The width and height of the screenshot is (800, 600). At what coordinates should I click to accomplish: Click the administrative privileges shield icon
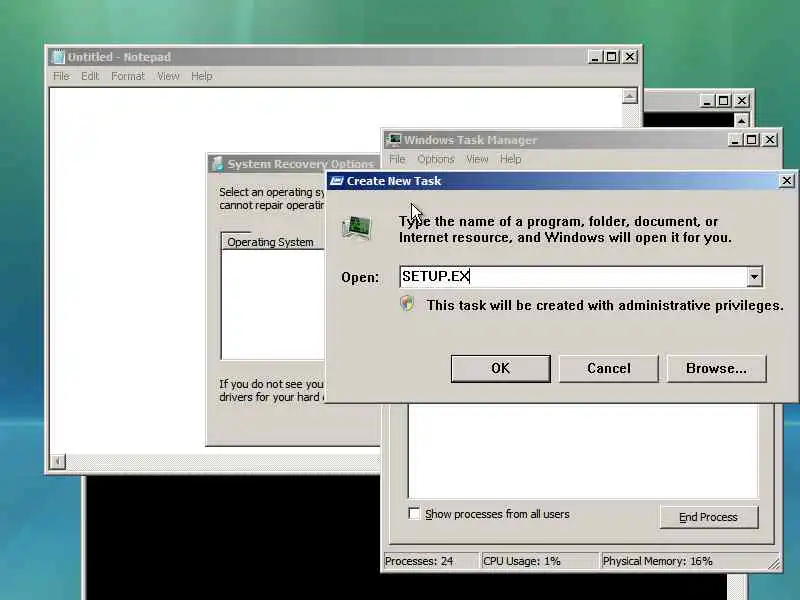click(407, 304)
